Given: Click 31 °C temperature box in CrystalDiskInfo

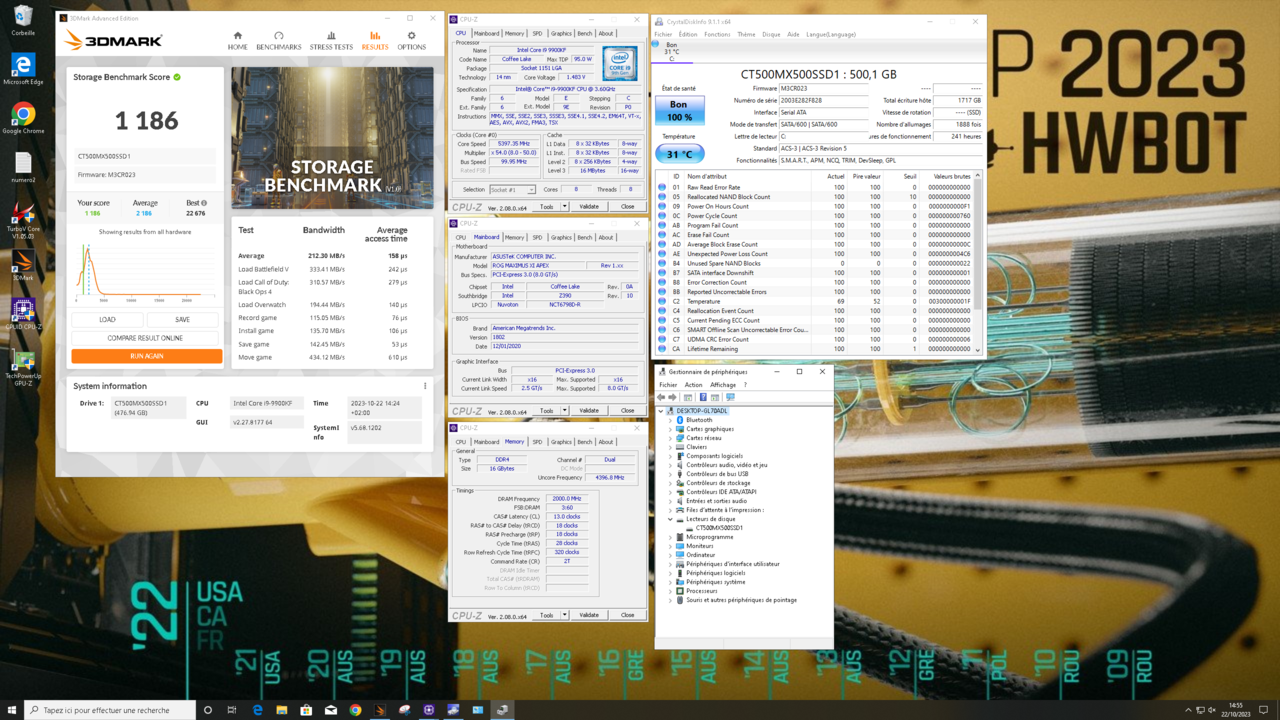Looking at the screenshot, I should click(x=679, y=154).
